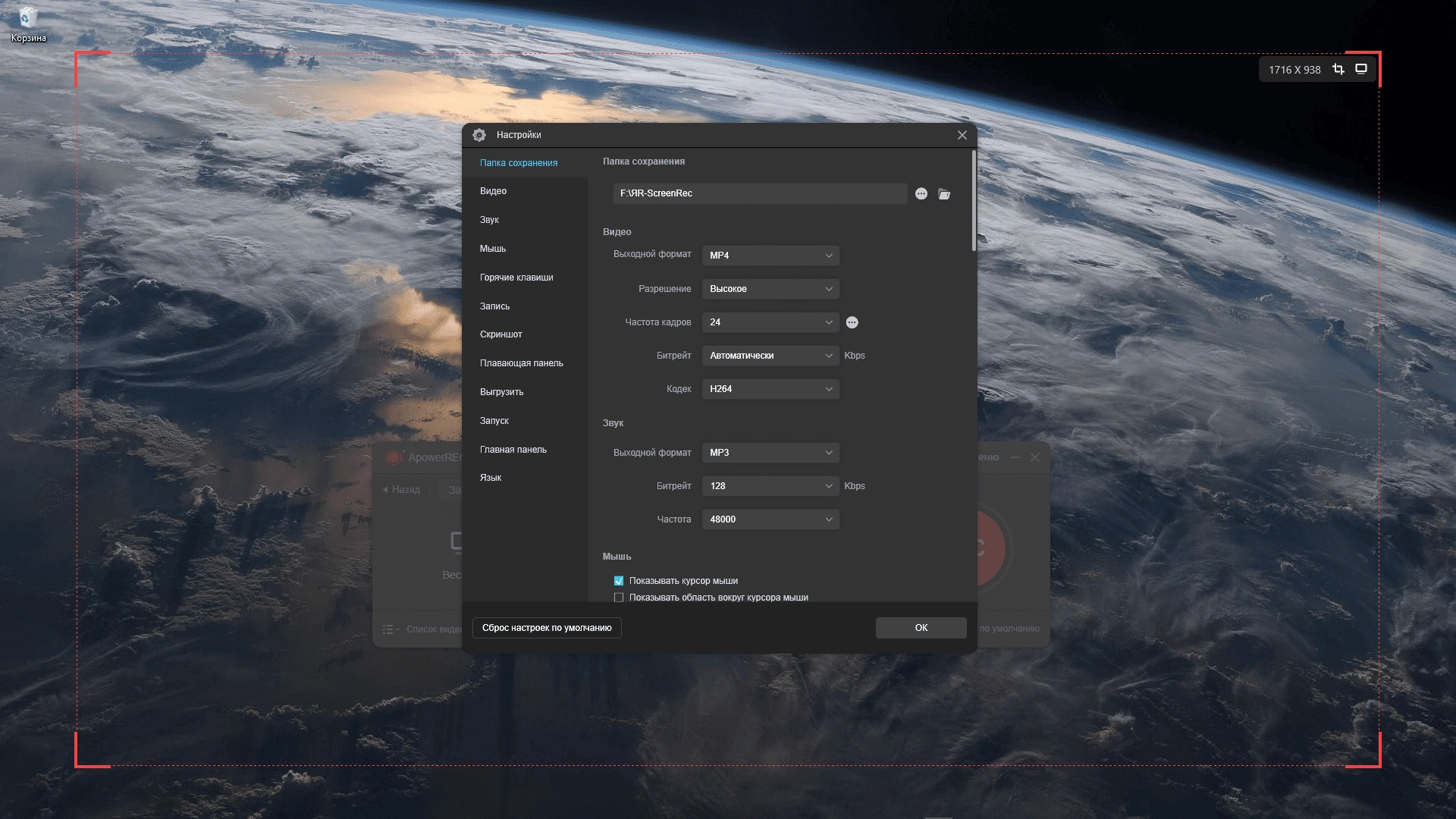Confirm settings with OK button
Image resolution: width=1456 pixels, height=819 pixels.
click(921, 628)
